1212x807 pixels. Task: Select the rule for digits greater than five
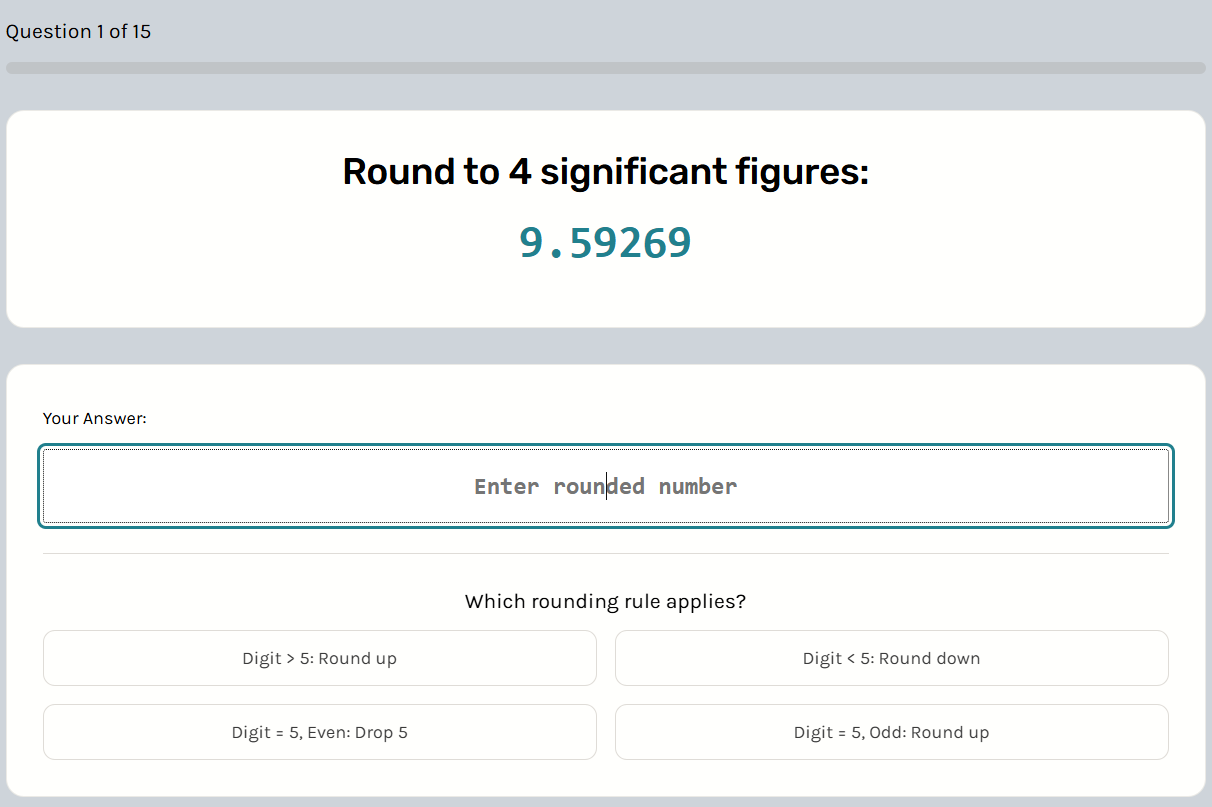pyautogui.click(x=320, y=658)
